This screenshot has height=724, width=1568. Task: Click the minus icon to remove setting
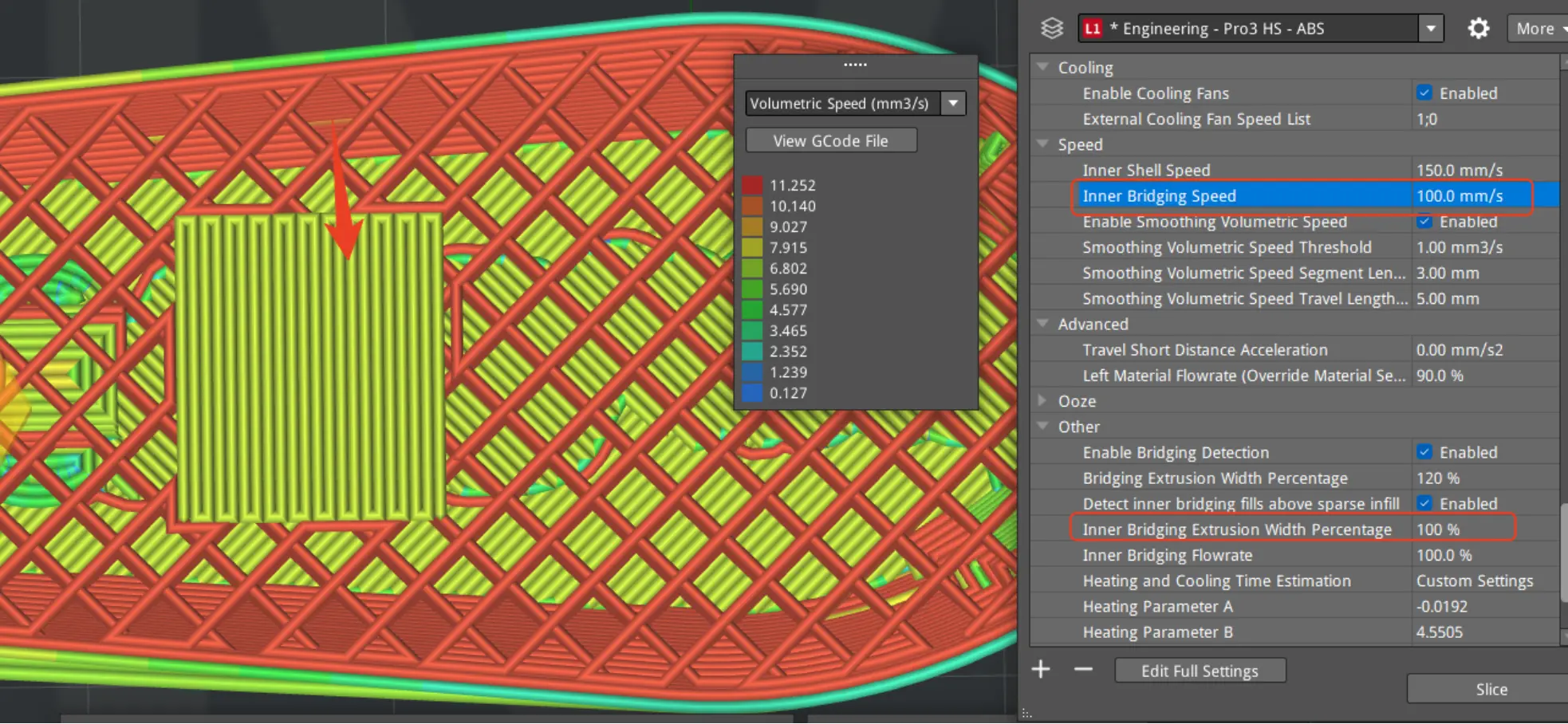click(1083, 669)
